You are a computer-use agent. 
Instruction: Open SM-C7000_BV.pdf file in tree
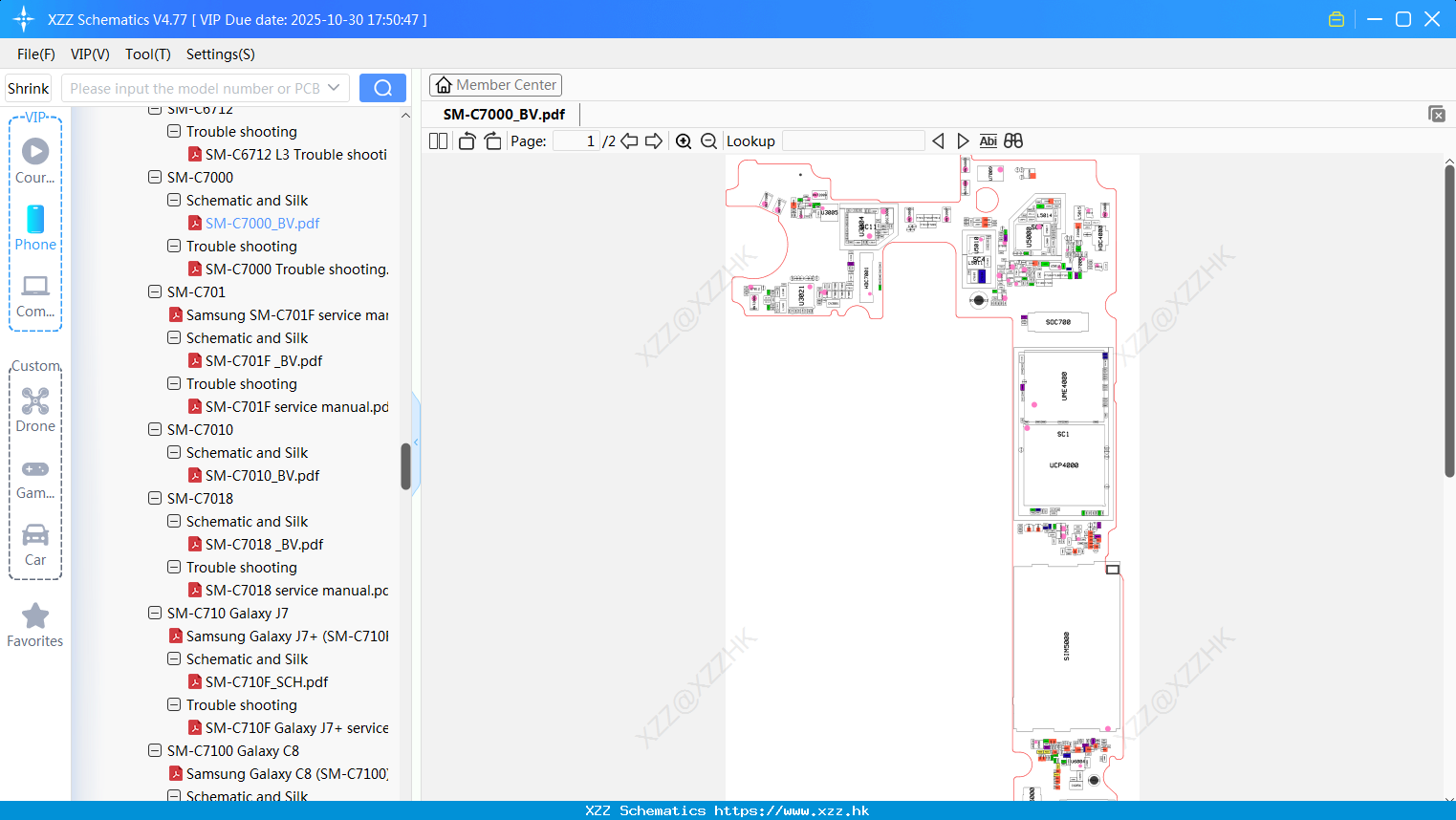click(x=262, y=223)
